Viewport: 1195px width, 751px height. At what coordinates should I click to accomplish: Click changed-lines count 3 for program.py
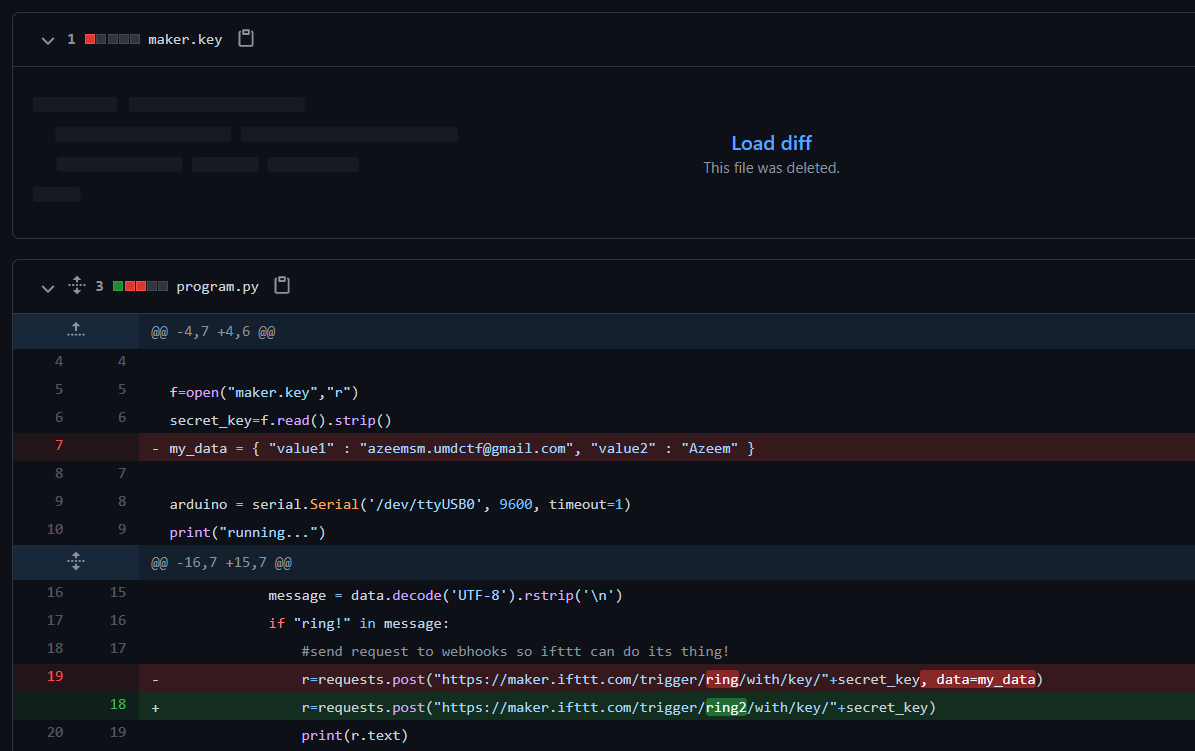tap(99, 286)
